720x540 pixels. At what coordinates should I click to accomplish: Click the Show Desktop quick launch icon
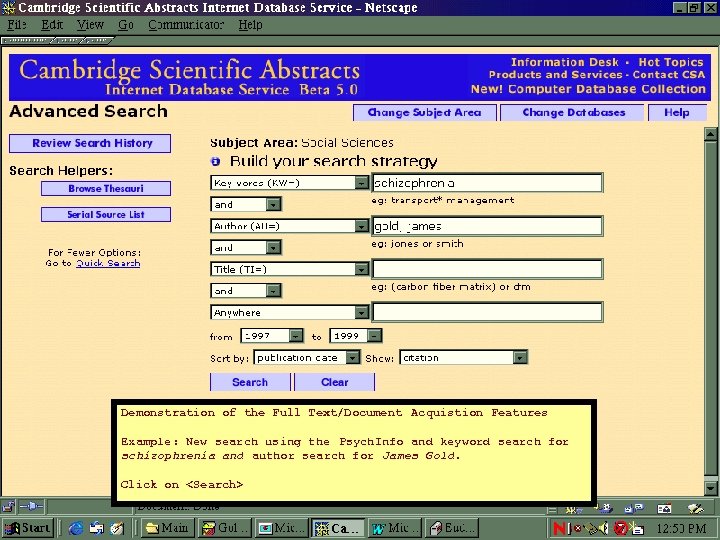[97, 528]
